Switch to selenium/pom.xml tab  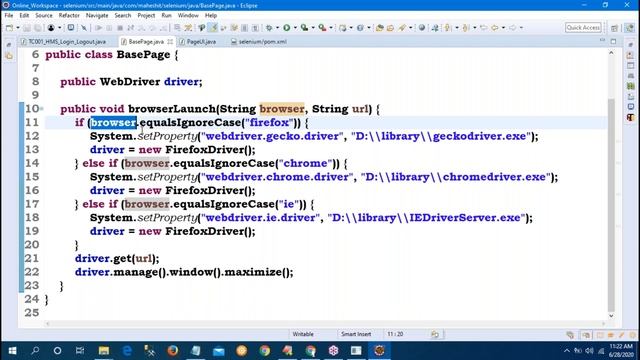click(x=259, y=42)
